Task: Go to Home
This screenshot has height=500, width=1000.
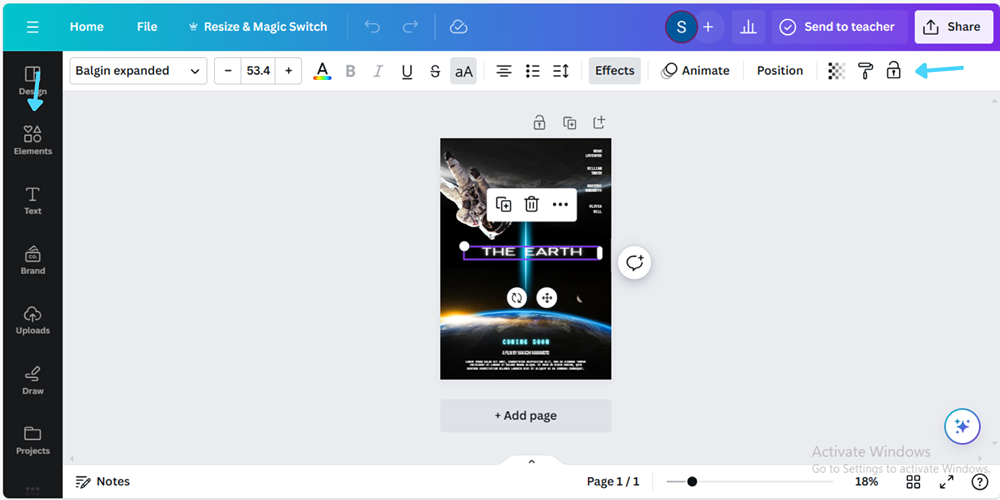Action: 87,27
